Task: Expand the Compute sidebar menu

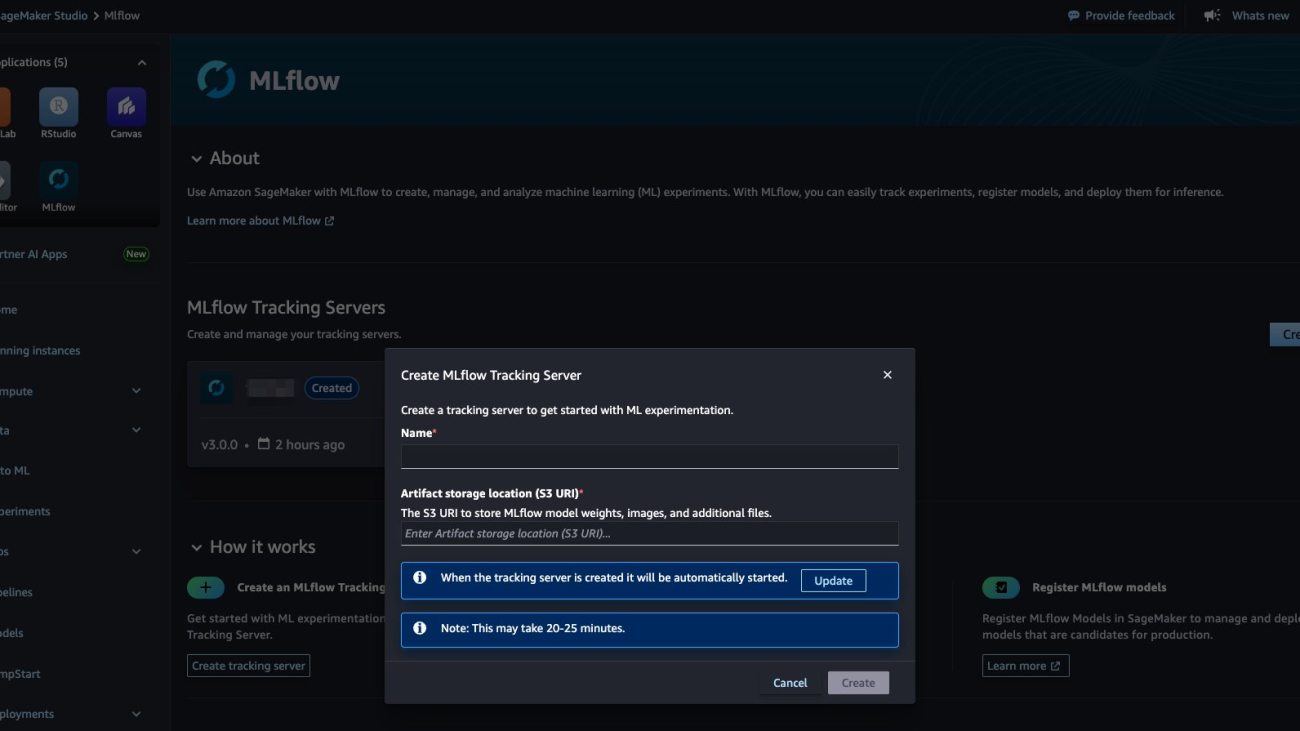Action: point(136,391)
